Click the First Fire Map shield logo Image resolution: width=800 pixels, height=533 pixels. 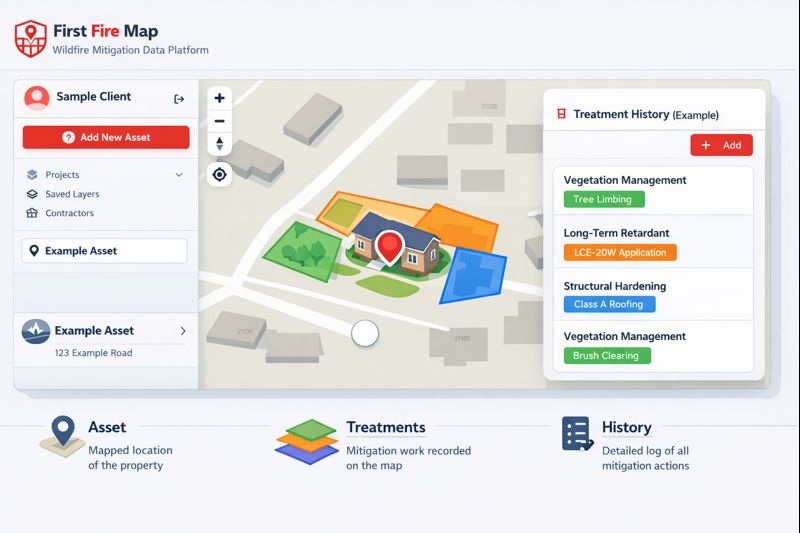pos(30,39)
